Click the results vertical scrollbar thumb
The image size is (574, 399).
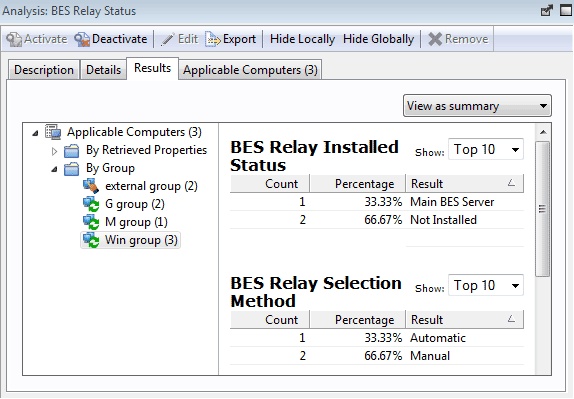tap(543, 209)
